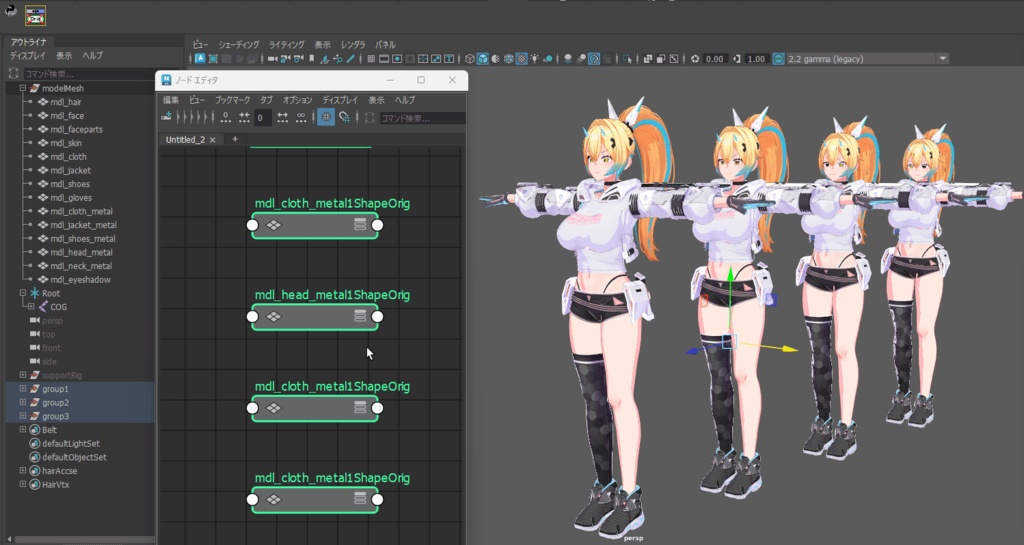Click mesh icon on mdl_head_metal1ShapeOrig node
1024x545 pixels.
(x=273, y=317)
